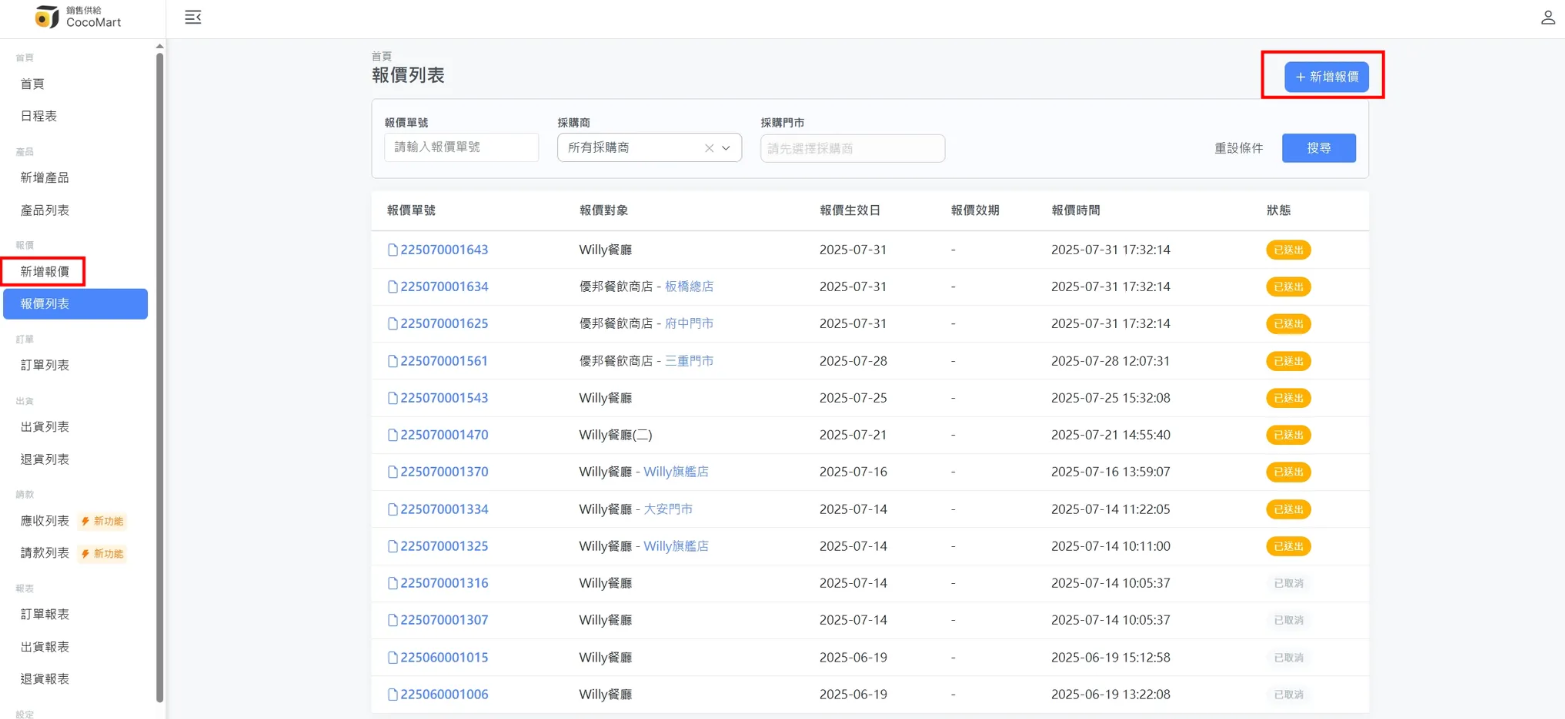This screenshot has height=719, width=1565.
Task: Click the lightning 新功能 badge next to 應收列表
Action: click(102, 521)
